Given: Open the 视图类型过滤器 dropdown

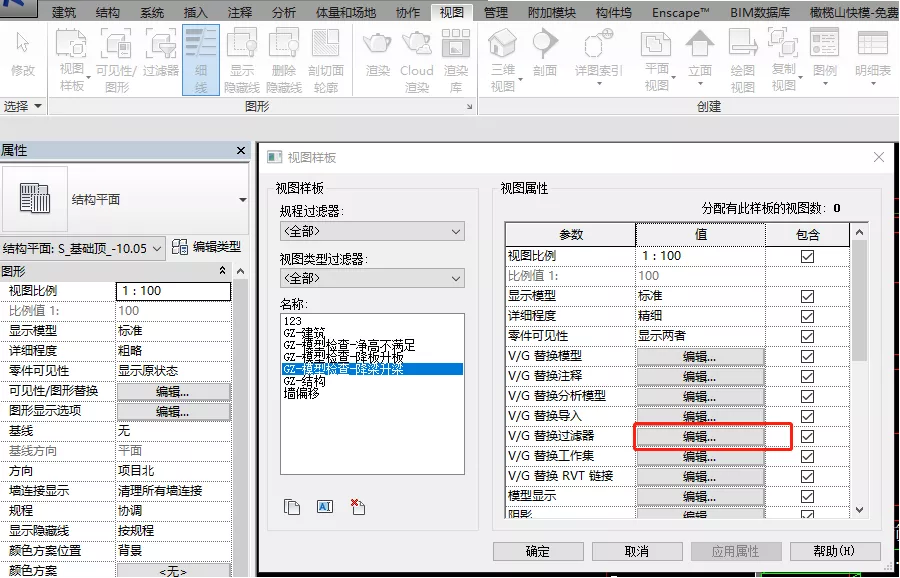Looking at the screenshot, I should [372, 278].
